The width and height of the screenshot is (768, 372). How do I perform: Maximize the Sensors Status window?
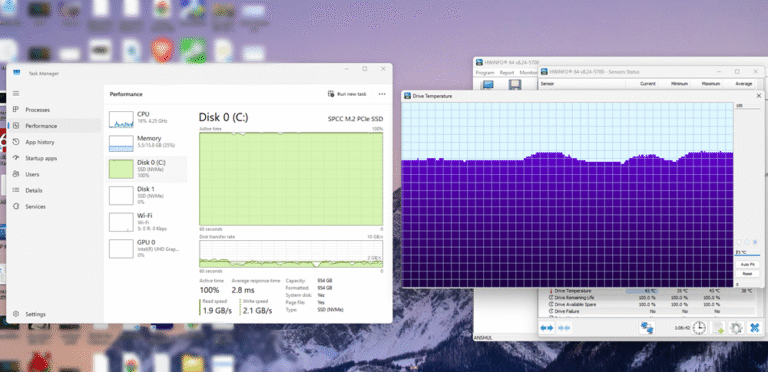click(737, 71)
